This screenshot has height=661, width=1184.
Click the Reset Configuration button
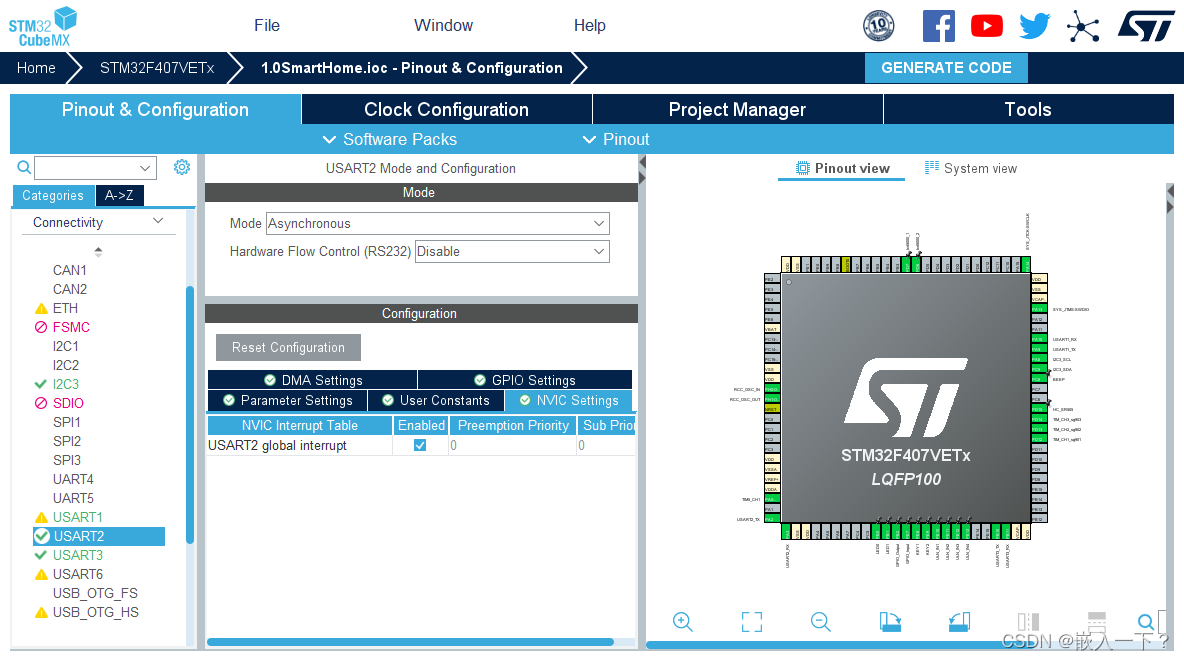288,347
